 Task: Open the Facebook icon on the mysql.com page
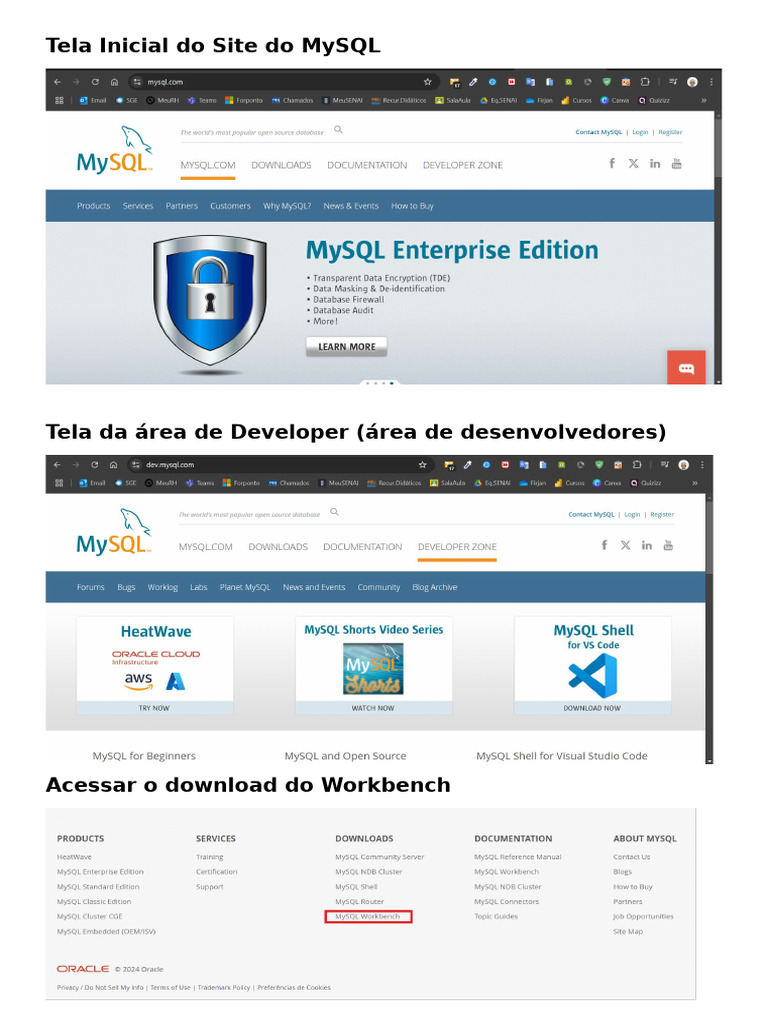[x=612, y=163]
